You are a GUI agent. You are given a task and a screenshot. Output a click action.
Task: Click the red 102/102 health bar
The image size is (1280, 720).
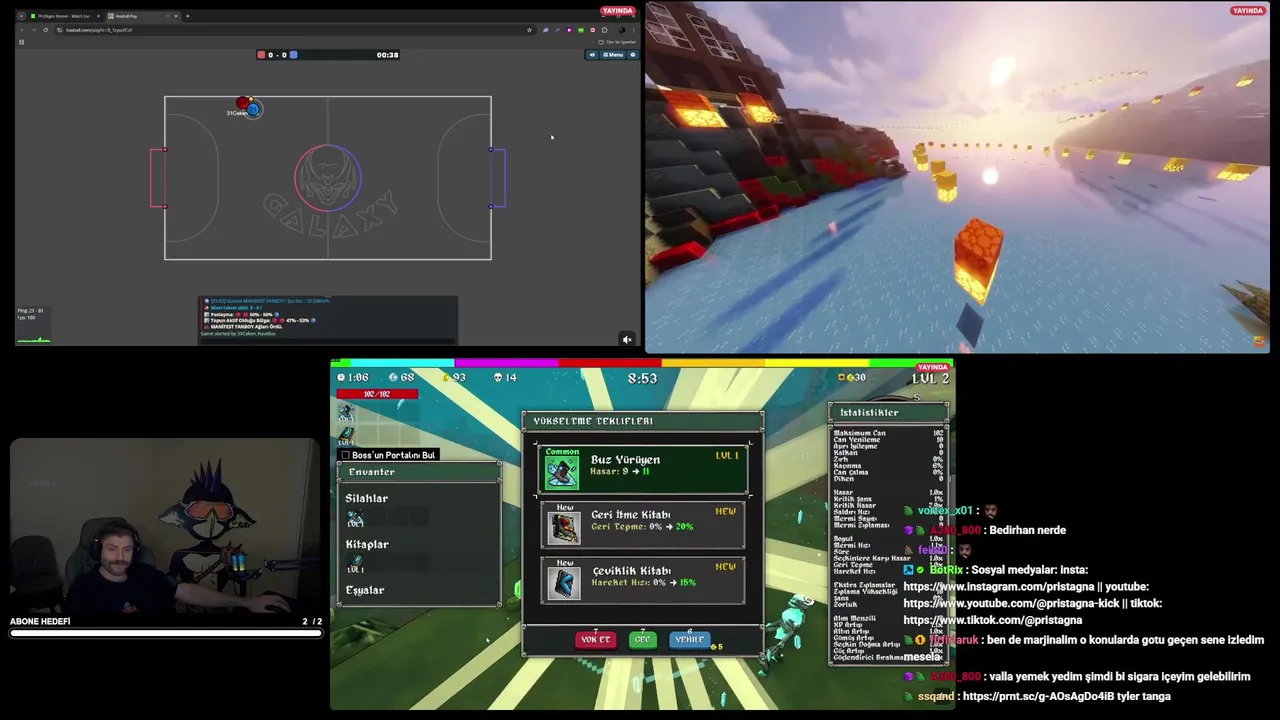[x=377, y=394]
